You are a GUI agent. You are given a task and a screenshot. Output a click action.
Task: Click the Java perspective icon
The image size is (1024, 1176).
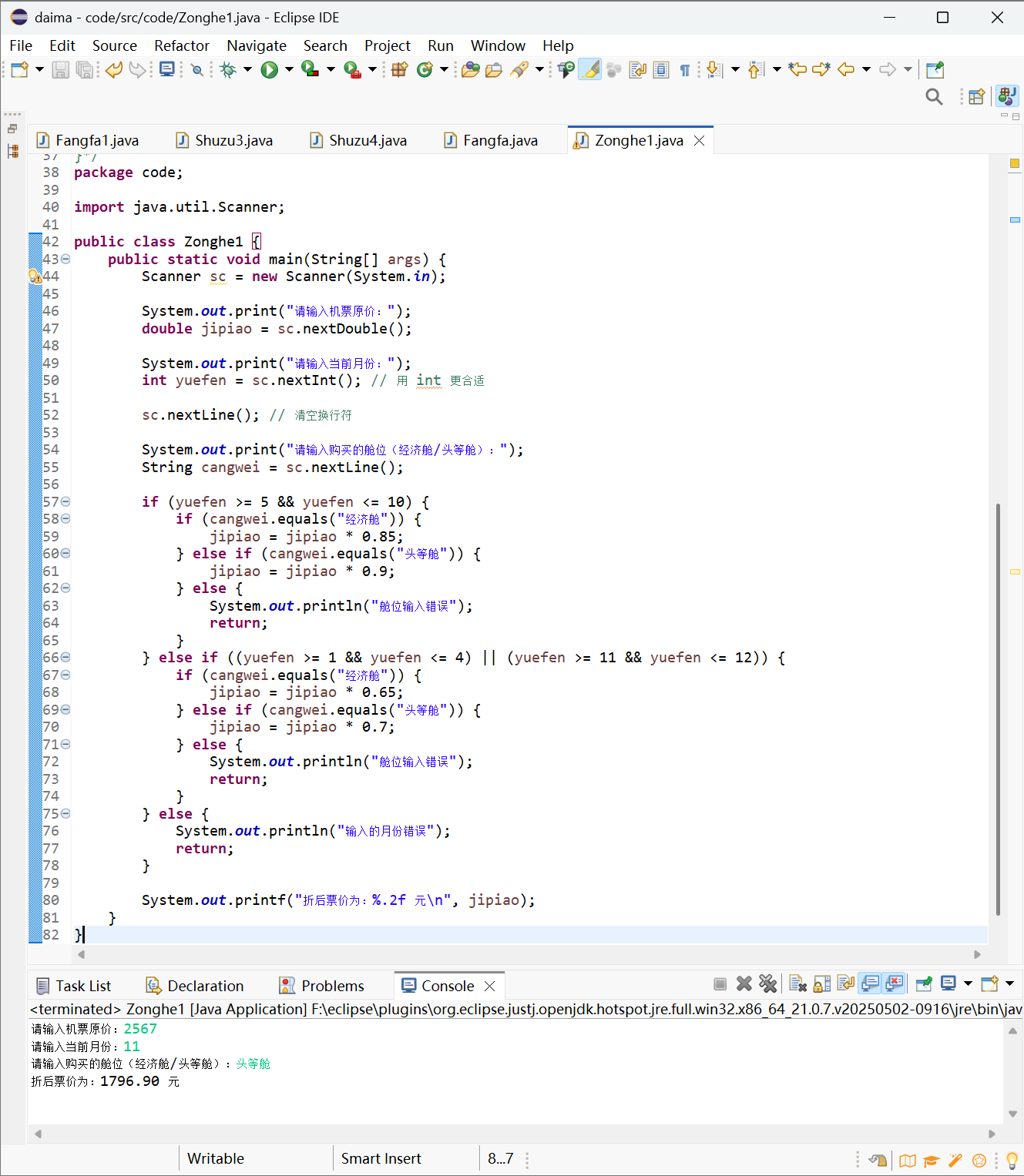click(x=1007, y=96)
